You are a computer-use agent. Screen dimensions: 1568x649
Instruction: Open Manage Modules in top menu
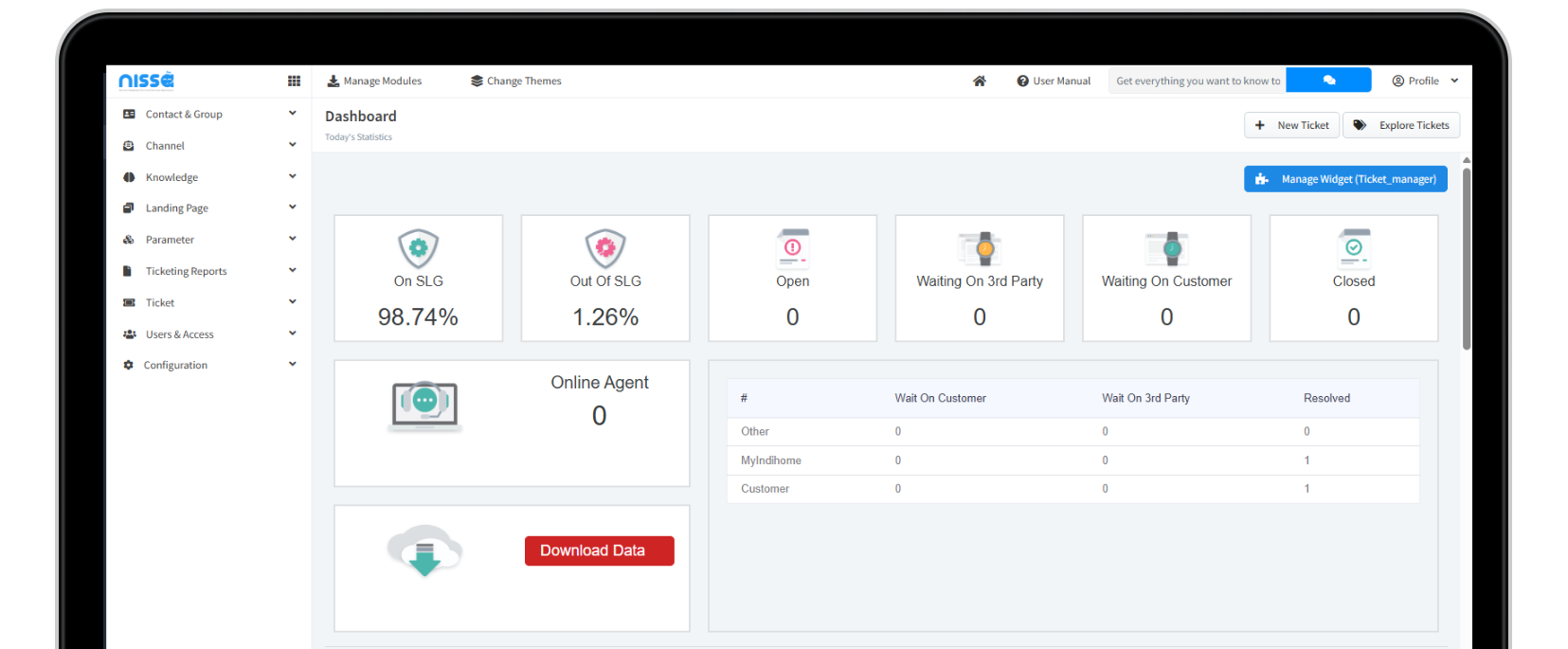click(x=374, y=81)
